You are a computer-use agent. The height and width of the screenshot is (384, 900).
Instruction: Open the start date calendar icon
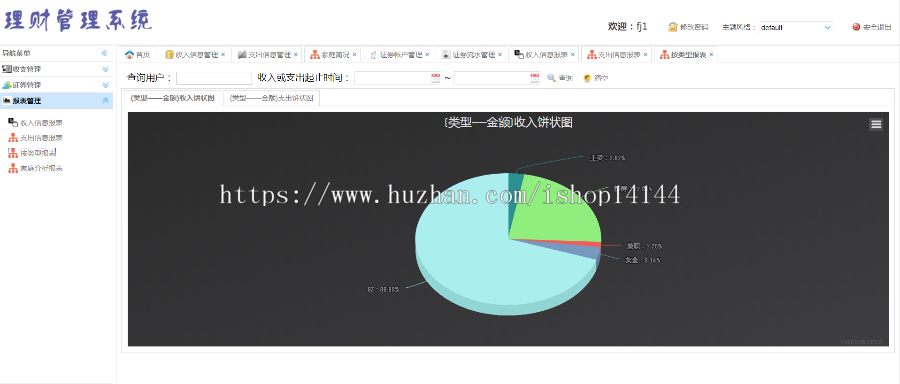[436, 78]
